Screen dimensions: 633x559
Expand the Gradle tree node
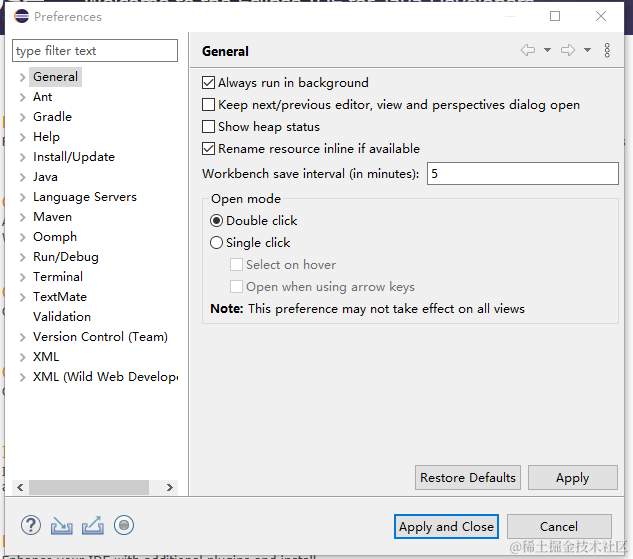(x=23, y=117)
